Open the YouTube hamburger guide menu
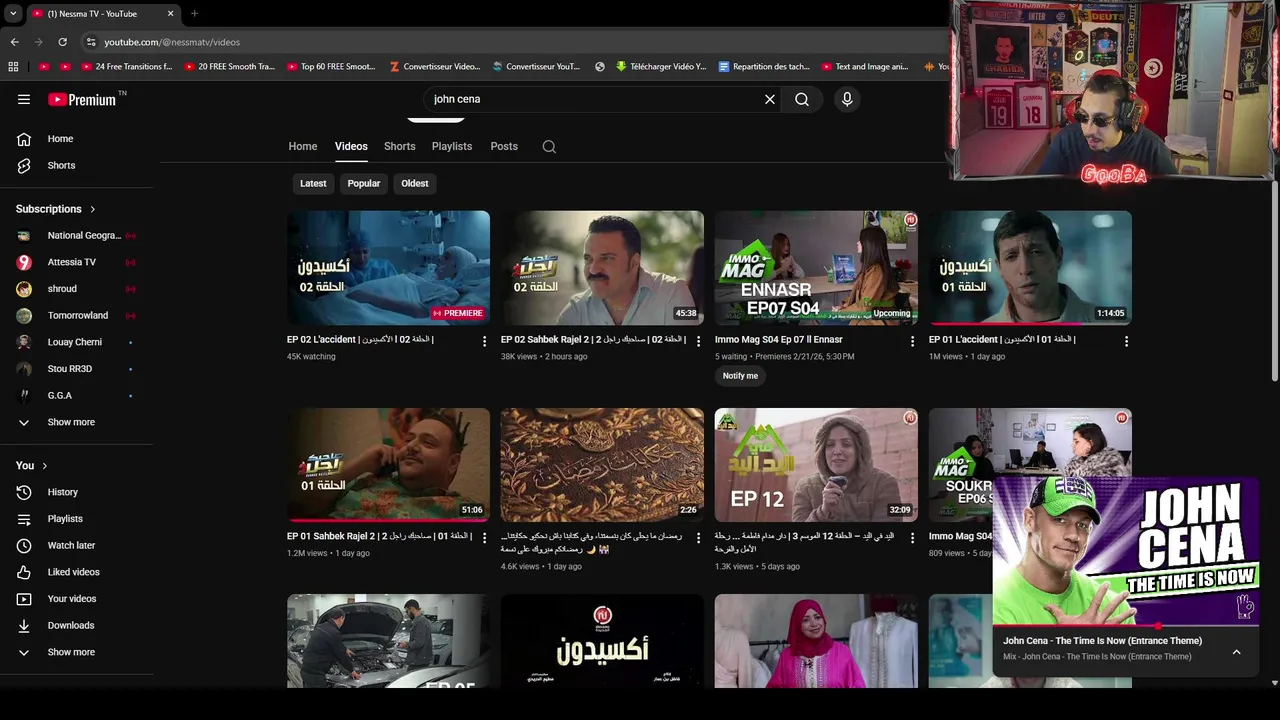The width and height of the screenshot is (1280, 720). 24,99
